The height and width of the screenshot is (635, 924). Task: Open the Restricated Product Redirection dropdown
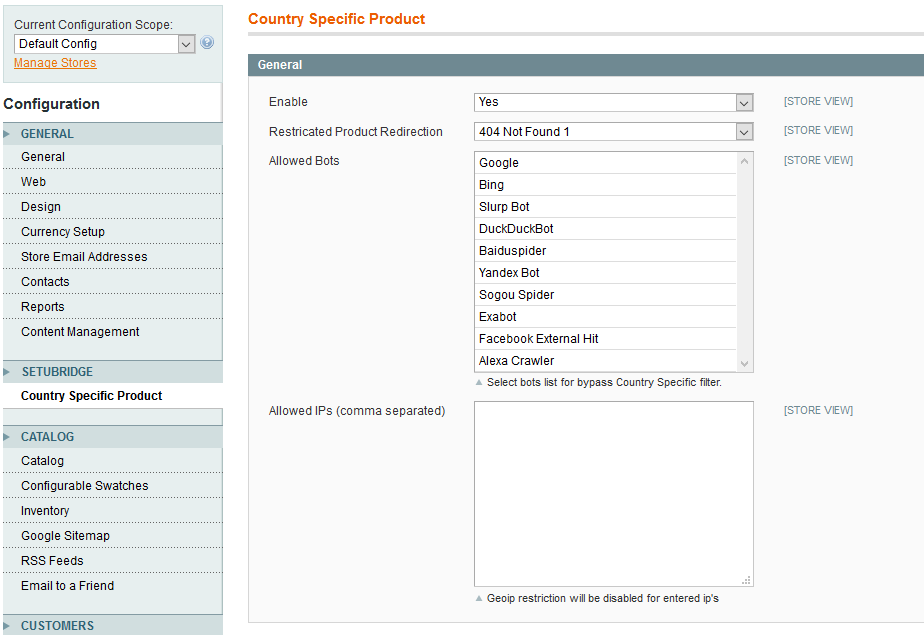pyautogui.click(x=612, y=132)
